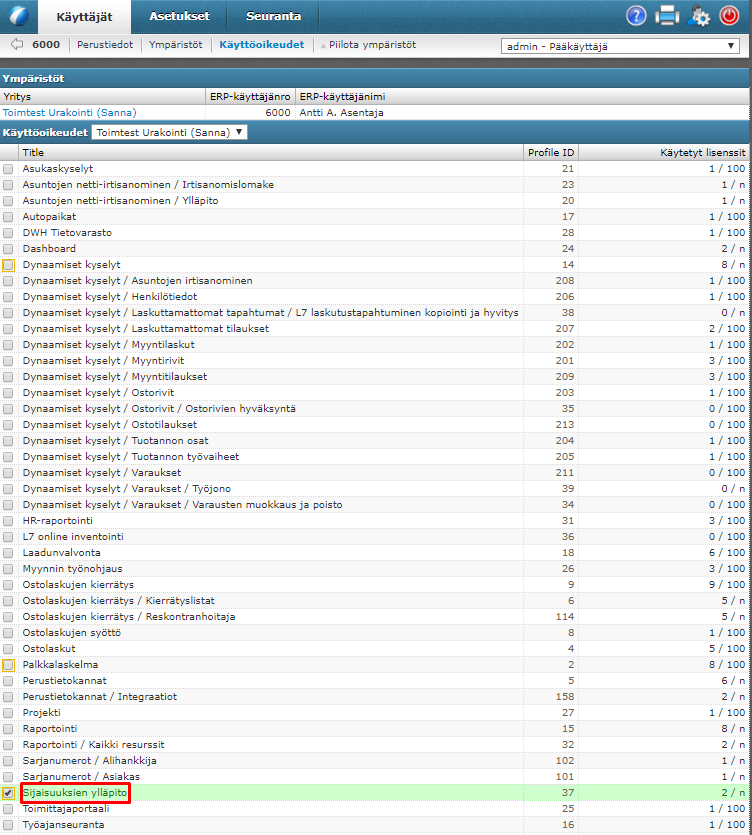Image resolution: width=752 pixels, height=835 pixels.
Task: Click the 6000 user number label
Action: point(46,45)
